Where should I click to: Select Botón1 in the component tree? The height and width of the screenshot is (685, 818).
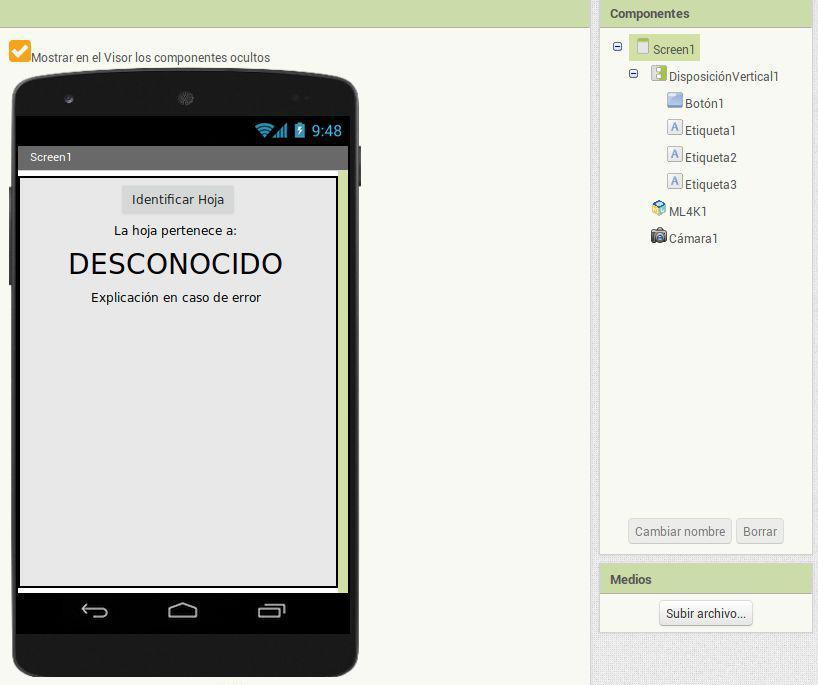[704, 104]
